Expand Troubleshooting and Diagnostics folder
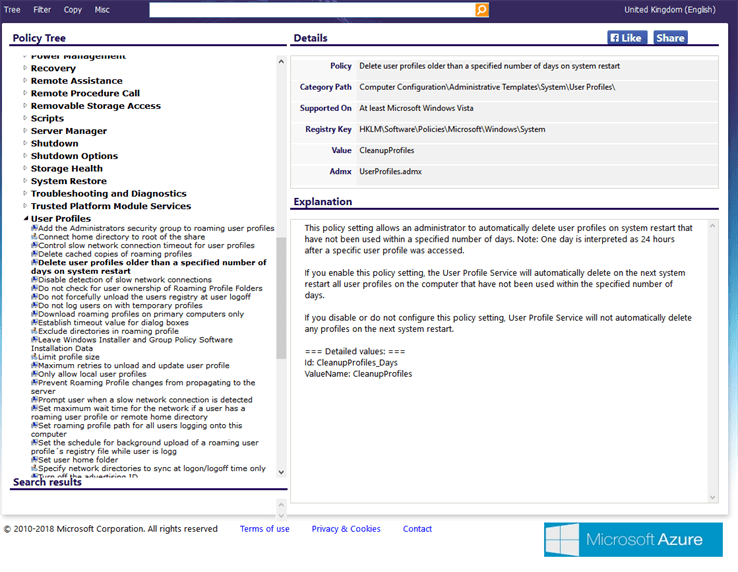The height and width of the screenshot is (572, 738). tap(25, 193)
